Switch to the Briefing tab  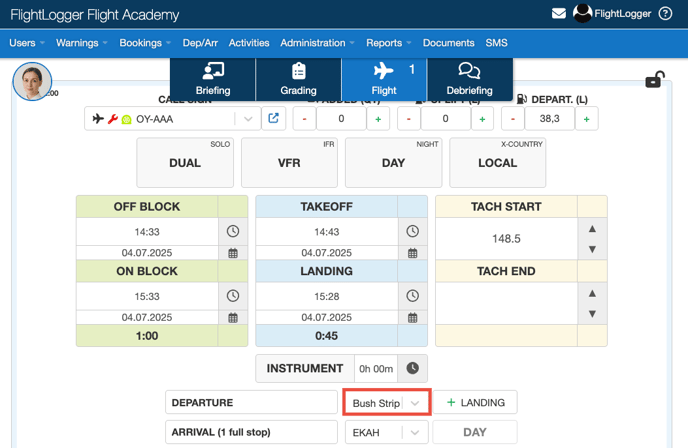click(213, 79)
